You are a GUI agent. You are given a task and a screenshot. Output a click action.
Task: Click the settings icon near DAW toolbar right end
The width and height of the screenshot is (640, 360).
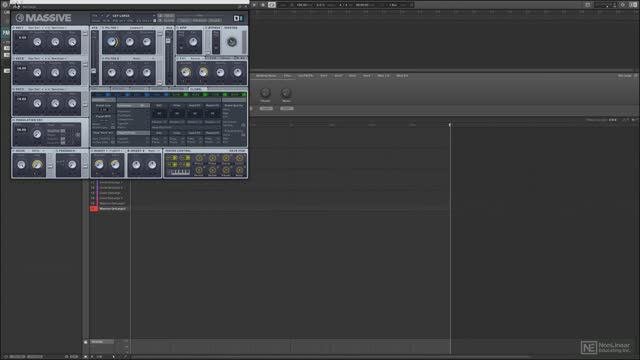pyautogui.click(x=623, y=5)
